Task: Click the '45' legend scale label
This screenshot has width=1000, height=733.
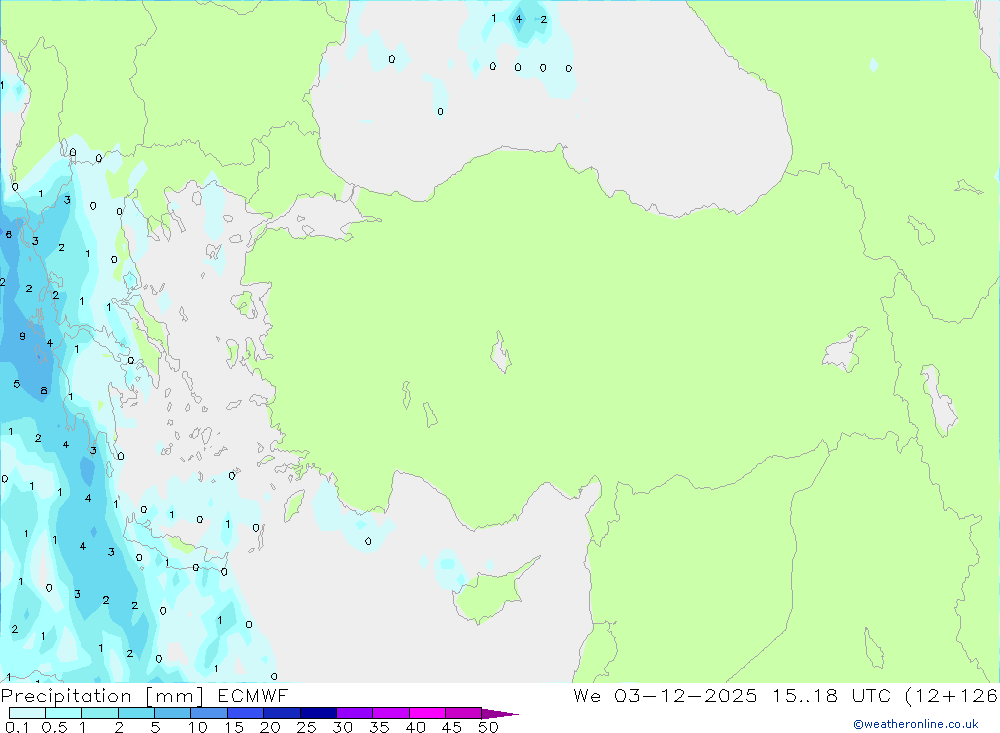Action: click(x=452, y=727)
